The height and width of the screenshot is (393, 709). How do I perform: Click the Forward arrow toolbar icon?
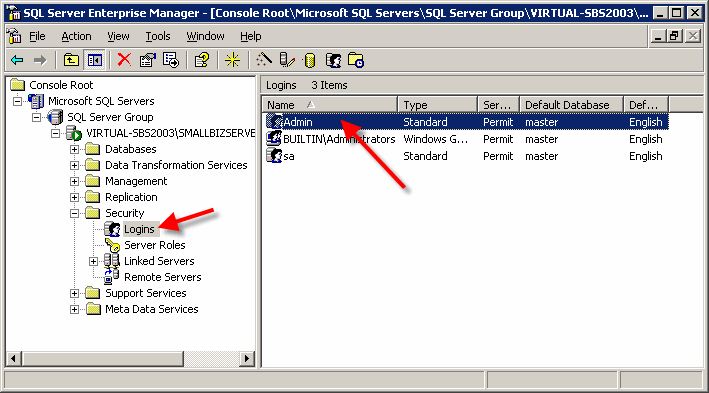pos(40,60)
